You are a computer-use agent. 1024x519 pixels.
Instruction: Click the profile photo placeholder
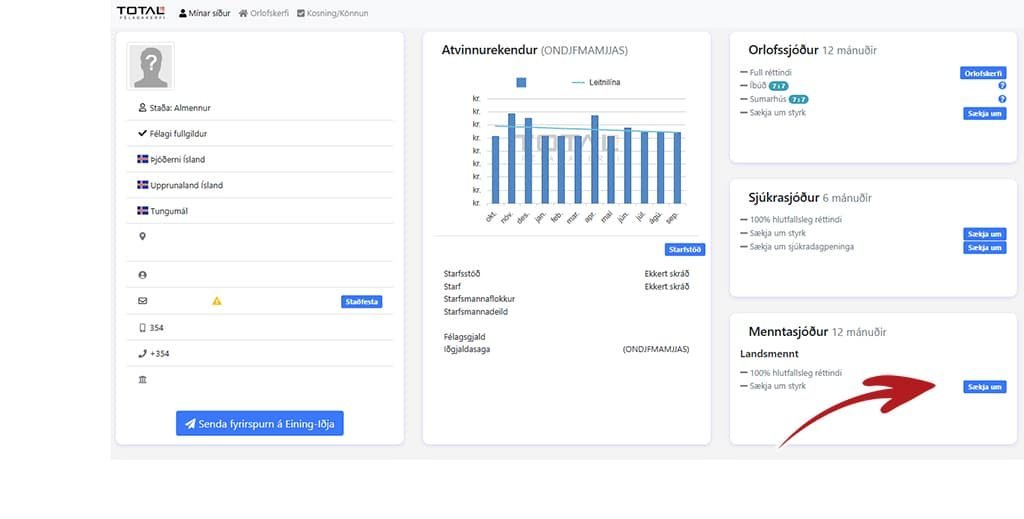point(151,67)
